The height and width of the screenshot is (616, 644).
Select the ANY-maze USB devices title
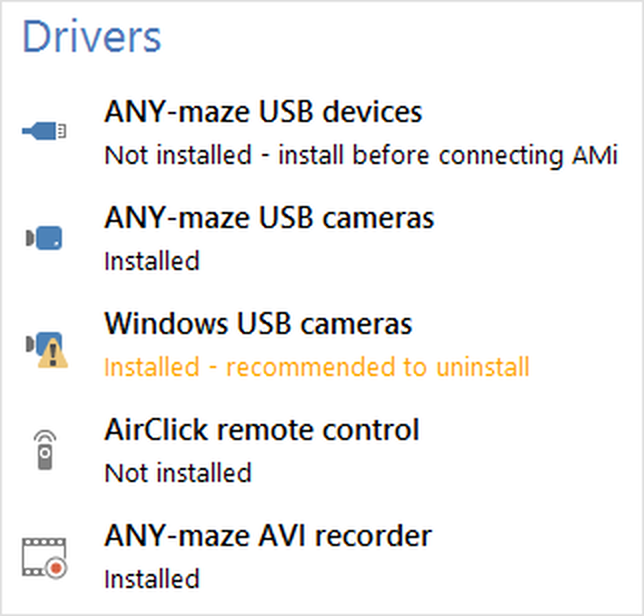tap(263, 112)
